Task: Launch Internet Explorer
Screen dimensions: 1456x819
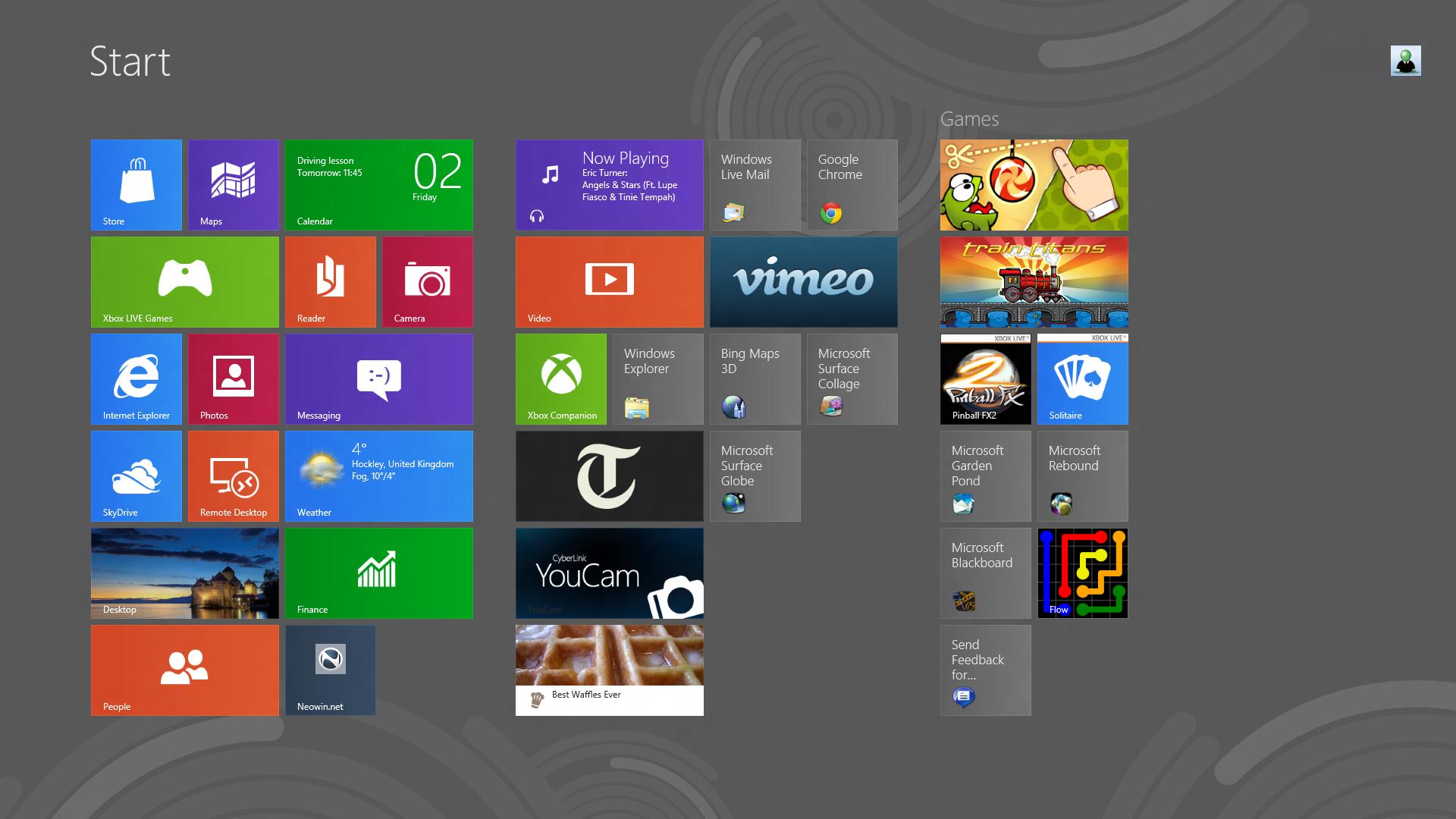Action: (136, 378)
